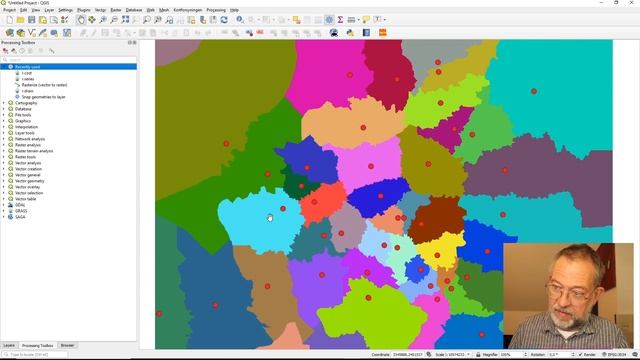Expand the Database group
The image size is (640, 360).
tap(4, 109)
